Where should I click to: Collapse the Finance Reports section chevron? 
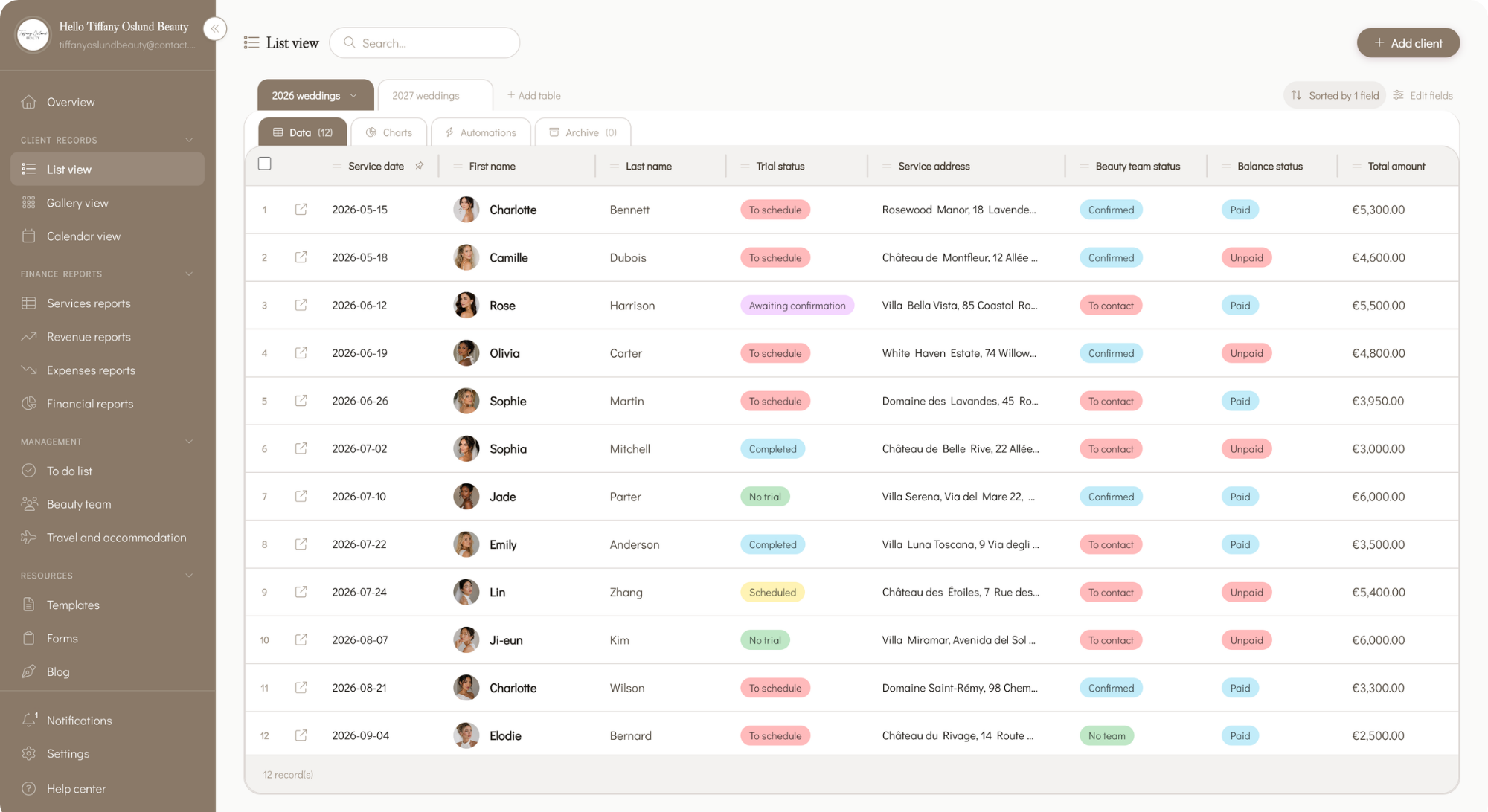pyautogui.click(x=189, y=274)
